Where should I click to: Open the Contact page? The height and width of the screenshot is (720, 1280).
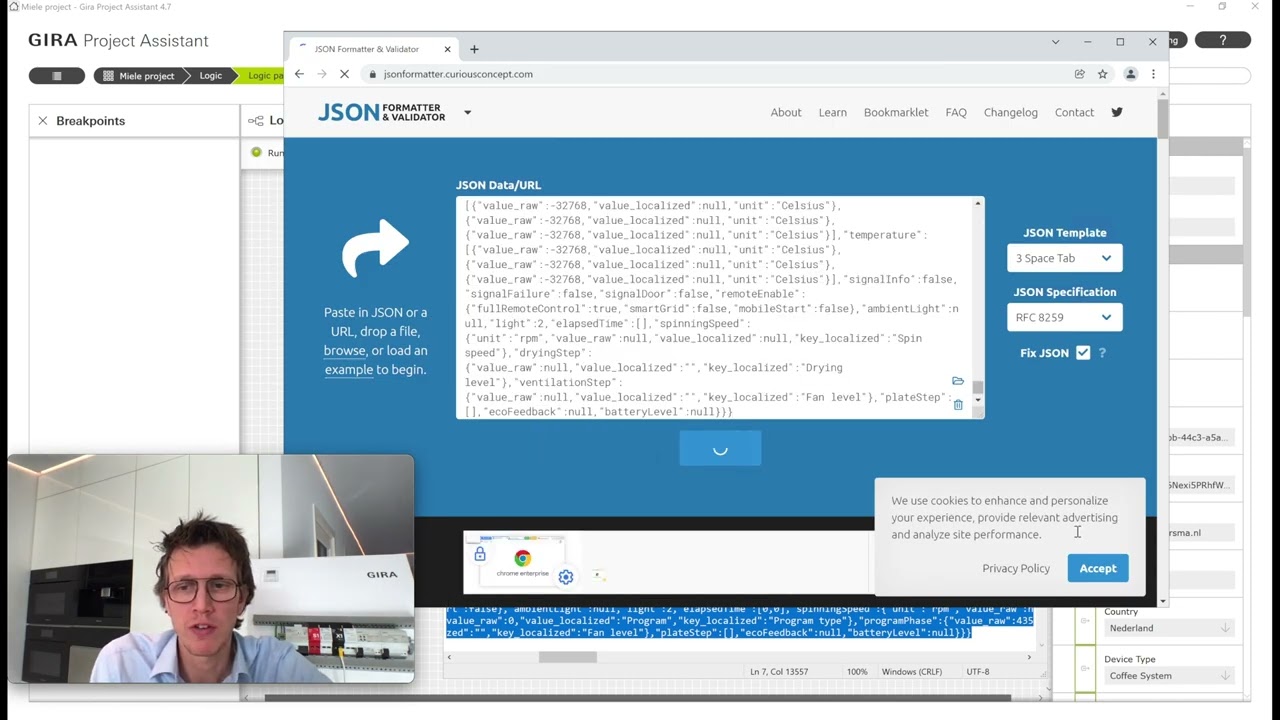pos(1074,112)
